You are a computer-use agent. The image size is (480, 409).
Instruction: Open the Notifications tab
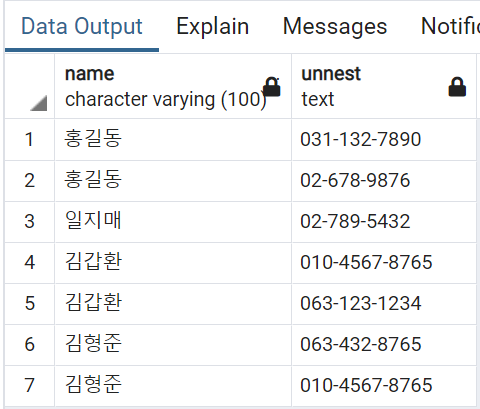(450, 26)
